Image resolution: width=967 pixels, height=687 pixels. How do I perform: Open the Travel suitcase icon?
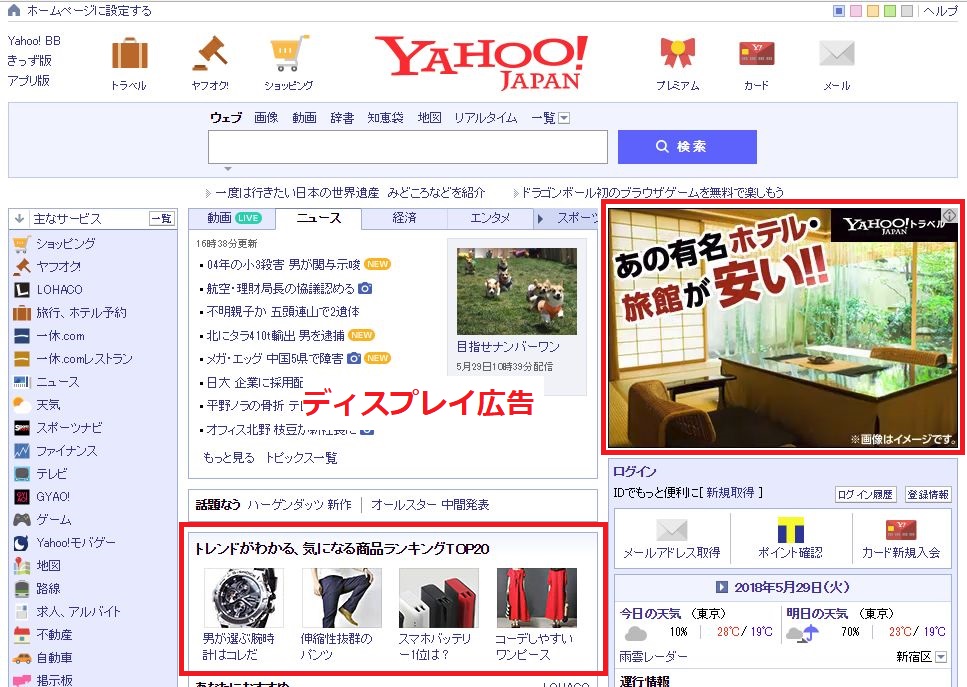[x=130, y=54]
